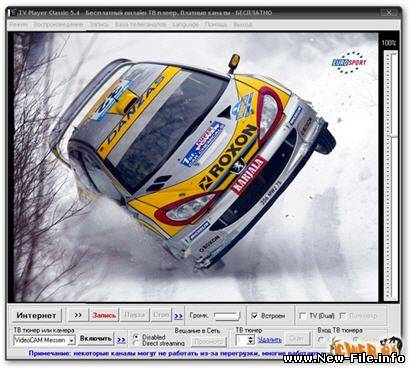Open the База телеканалов menu
Image resolution: width=410 pixels, height=368 pixels.
(140, 25)
